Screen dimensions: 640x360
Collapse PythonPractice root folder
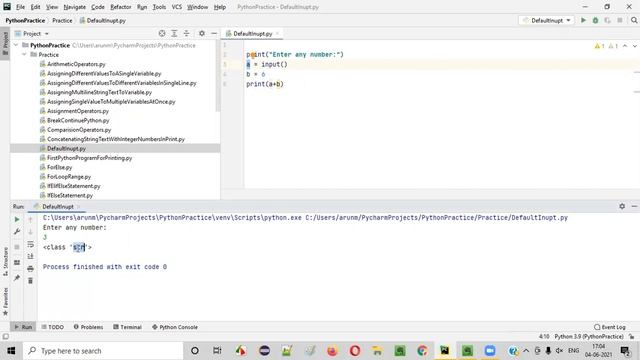tap(16, 45)
